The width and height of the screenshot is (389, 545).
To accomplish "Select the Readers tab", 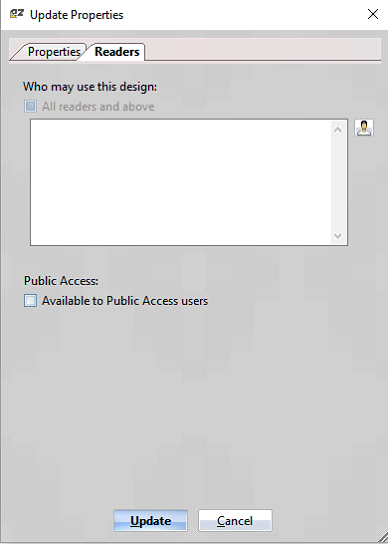I will click(x=117, y=52).
